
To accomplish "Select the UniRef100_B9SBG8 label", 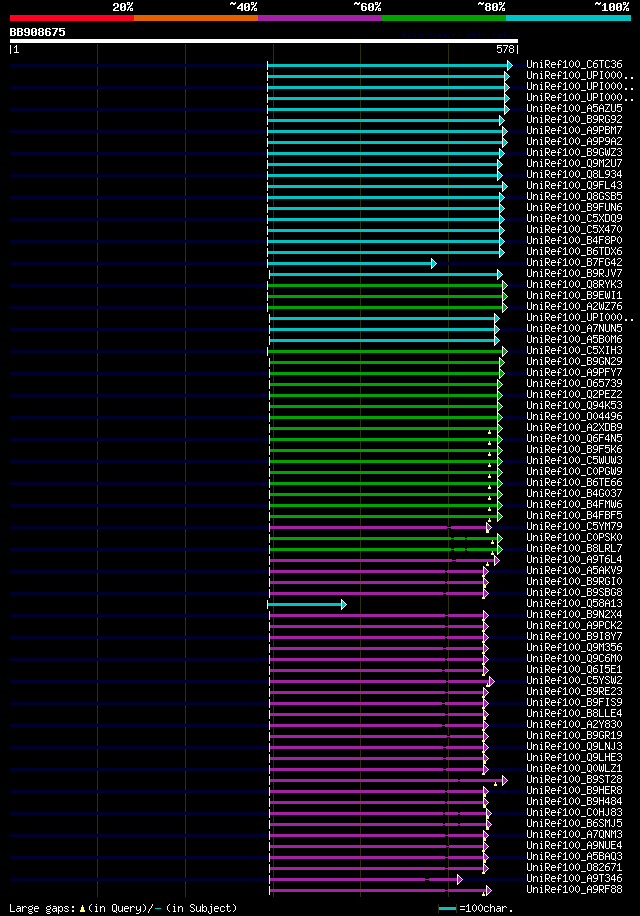I will pos(574,592).
